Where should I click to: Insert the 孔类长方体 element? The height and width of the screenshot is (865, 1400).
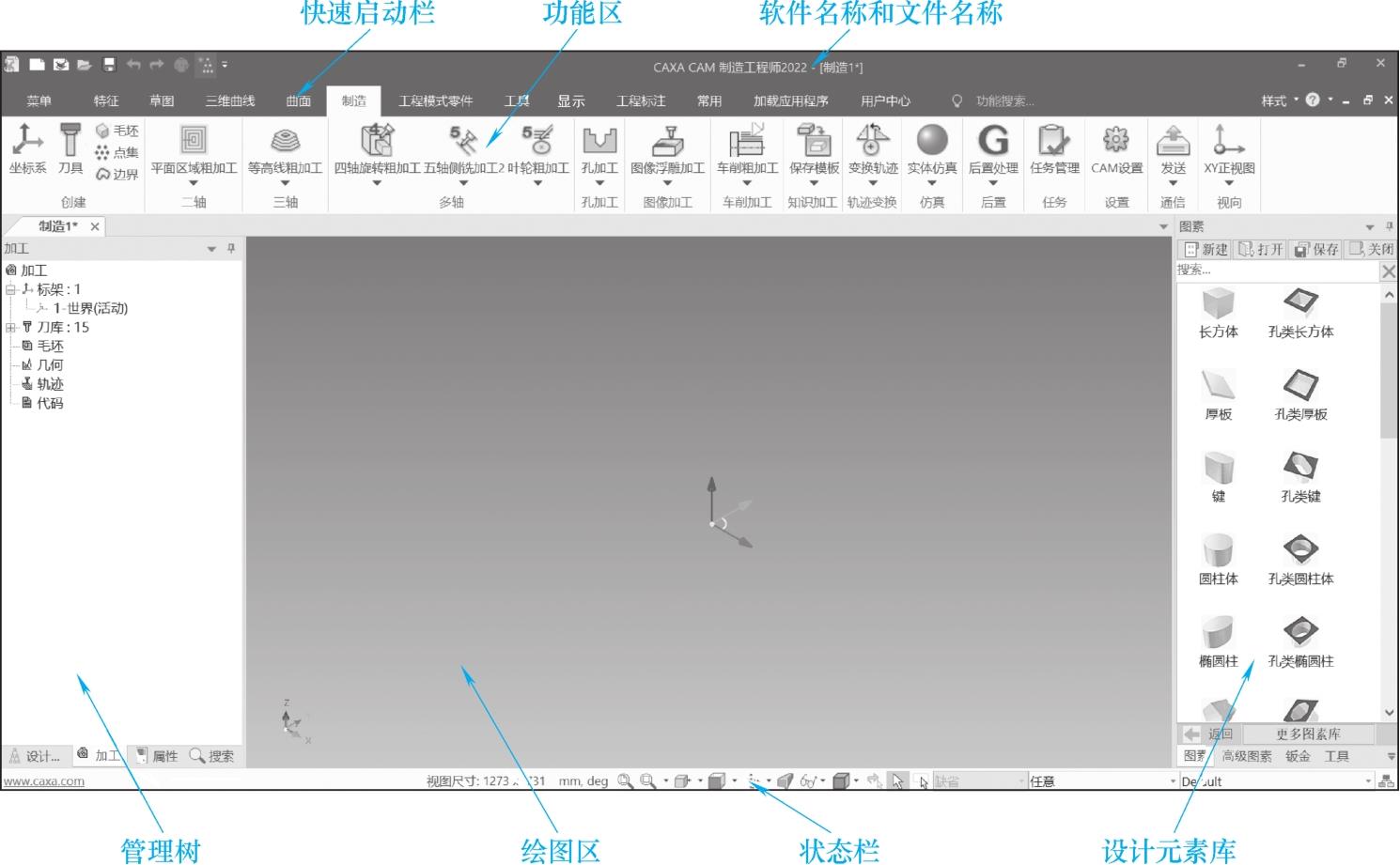point(1300,314)
